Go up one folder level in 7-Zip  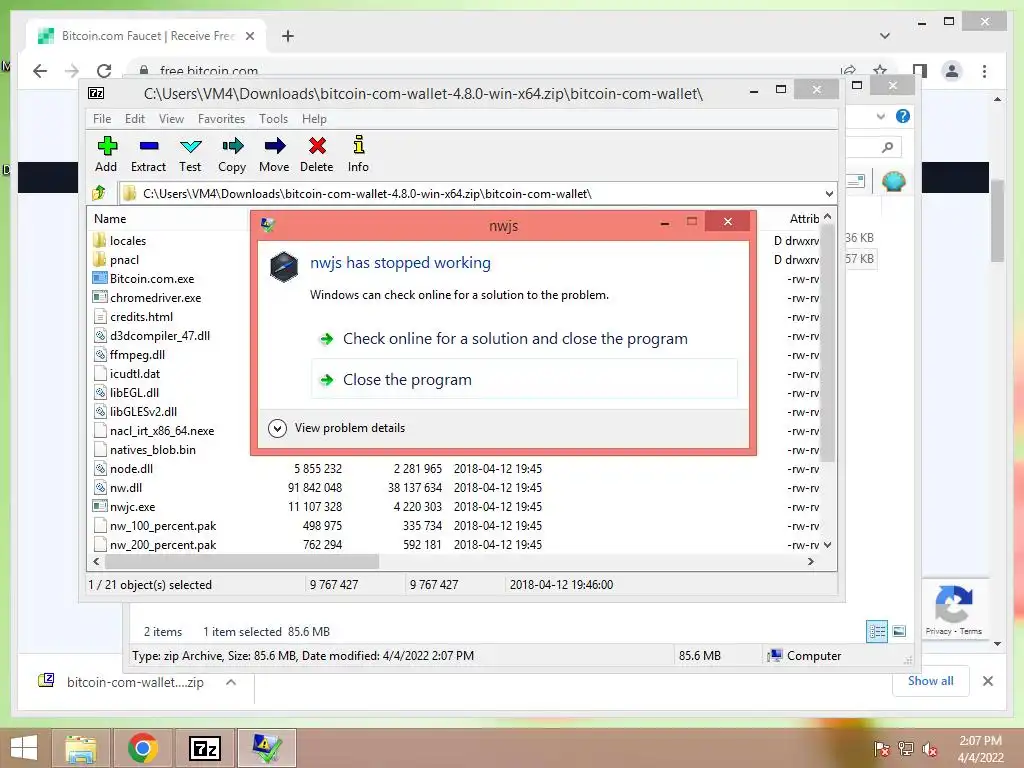(x=99, y=193)
